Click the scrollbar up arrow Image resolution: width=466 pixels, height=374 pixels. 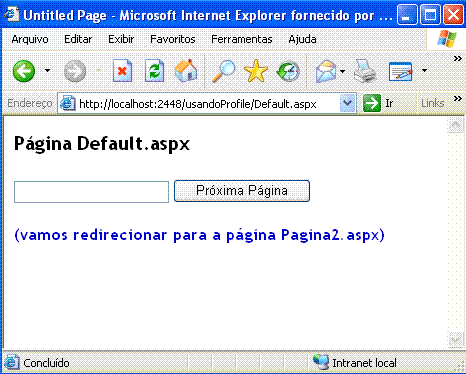pos(455,125)
